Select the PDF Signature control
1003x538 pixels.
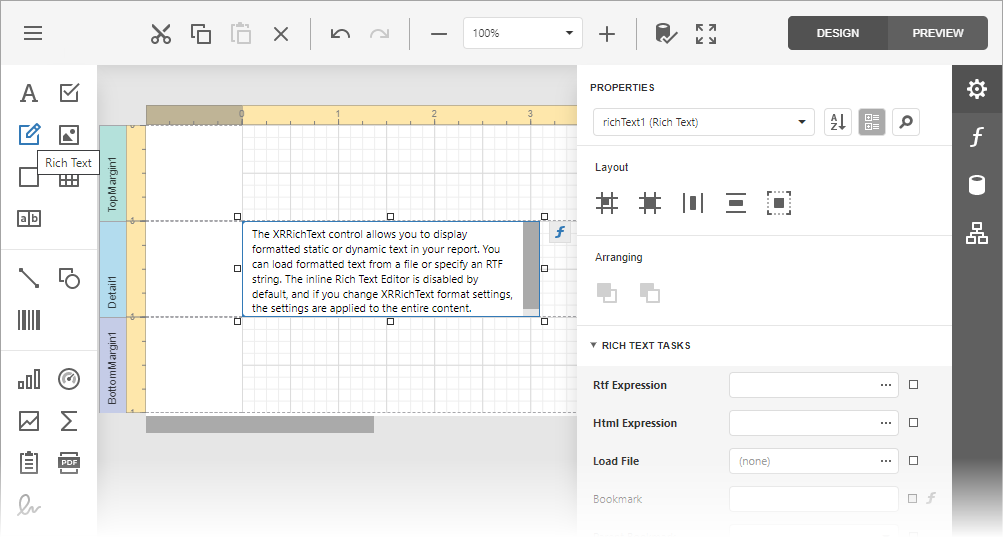click(29, 505)
